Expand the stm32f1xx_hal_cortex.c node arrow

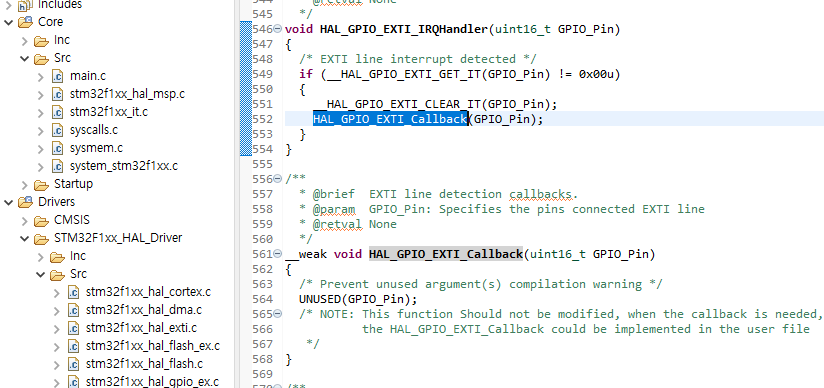pyautogui.click(x=57, y=292)
